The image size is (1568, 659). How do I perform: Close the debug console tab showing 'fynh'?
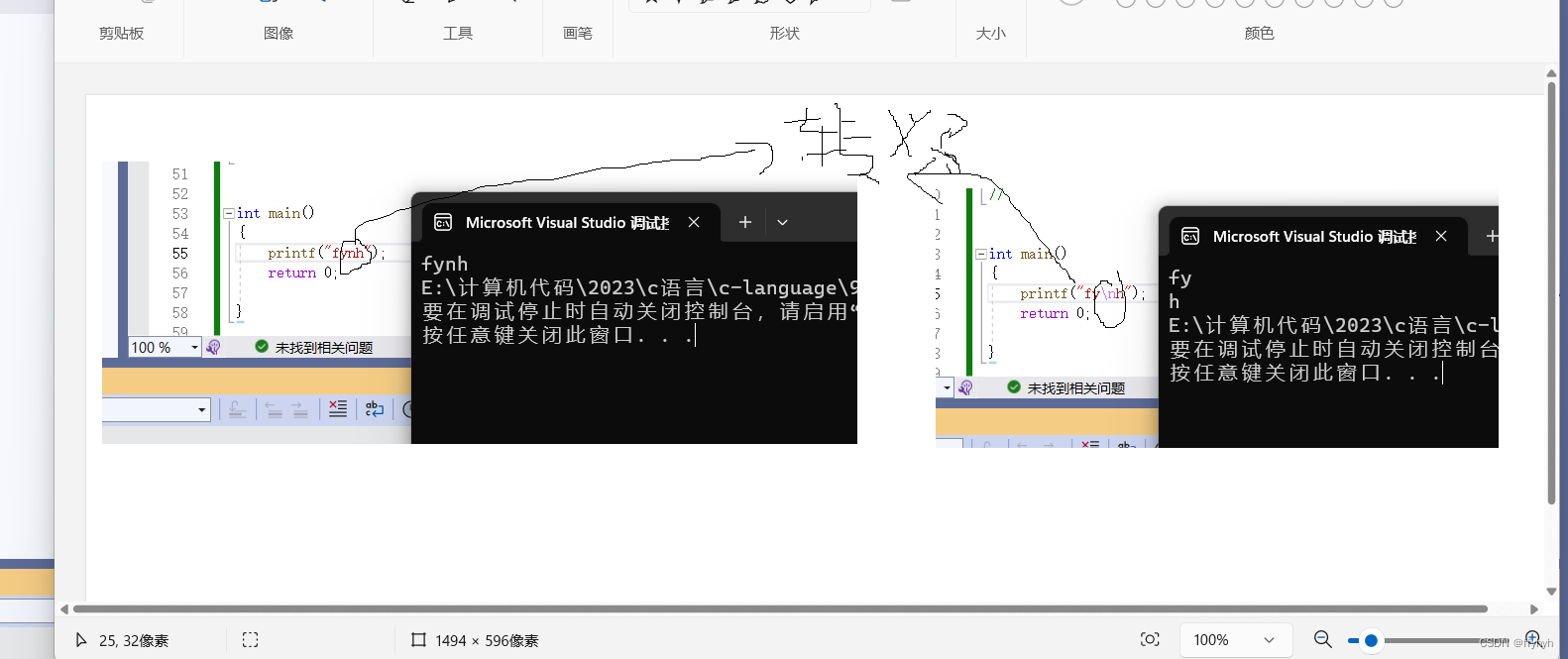click(x=694, y=222)
